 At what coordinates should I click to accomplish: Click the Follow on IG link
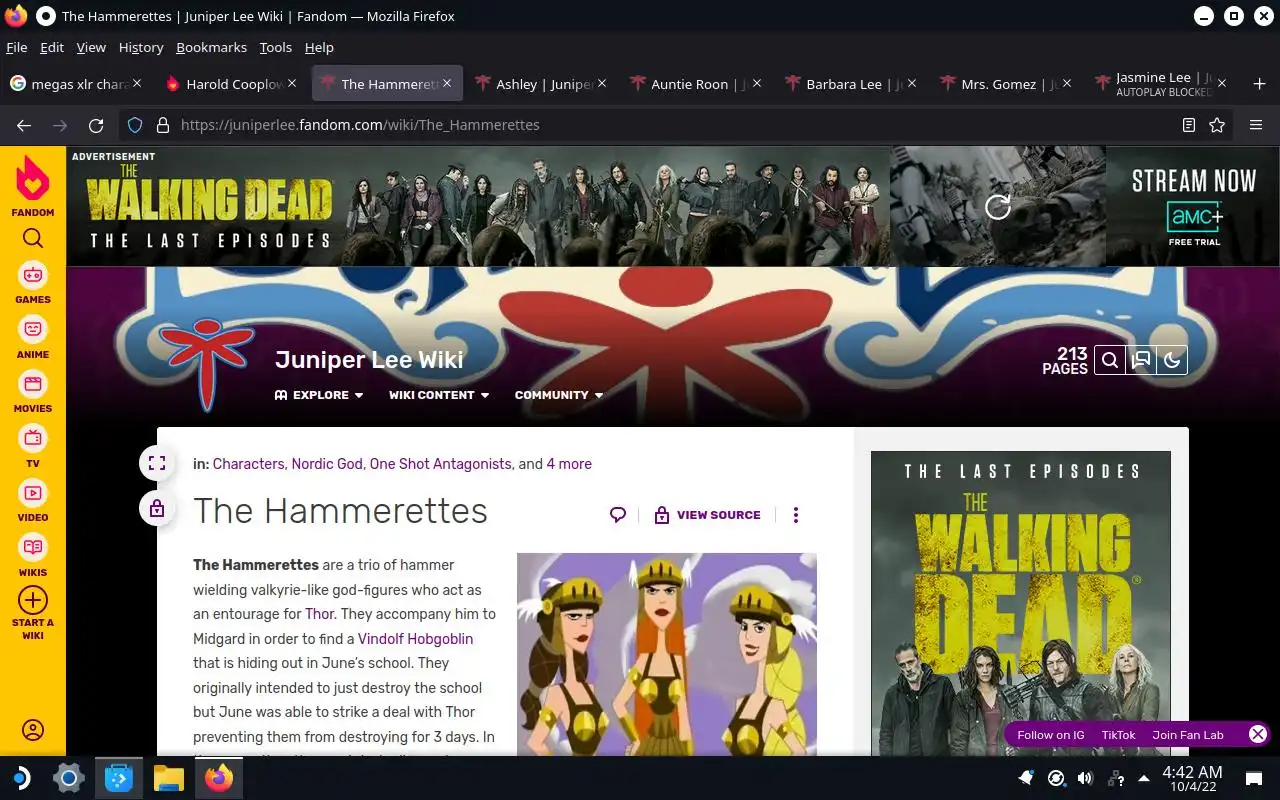(1050, 735)
